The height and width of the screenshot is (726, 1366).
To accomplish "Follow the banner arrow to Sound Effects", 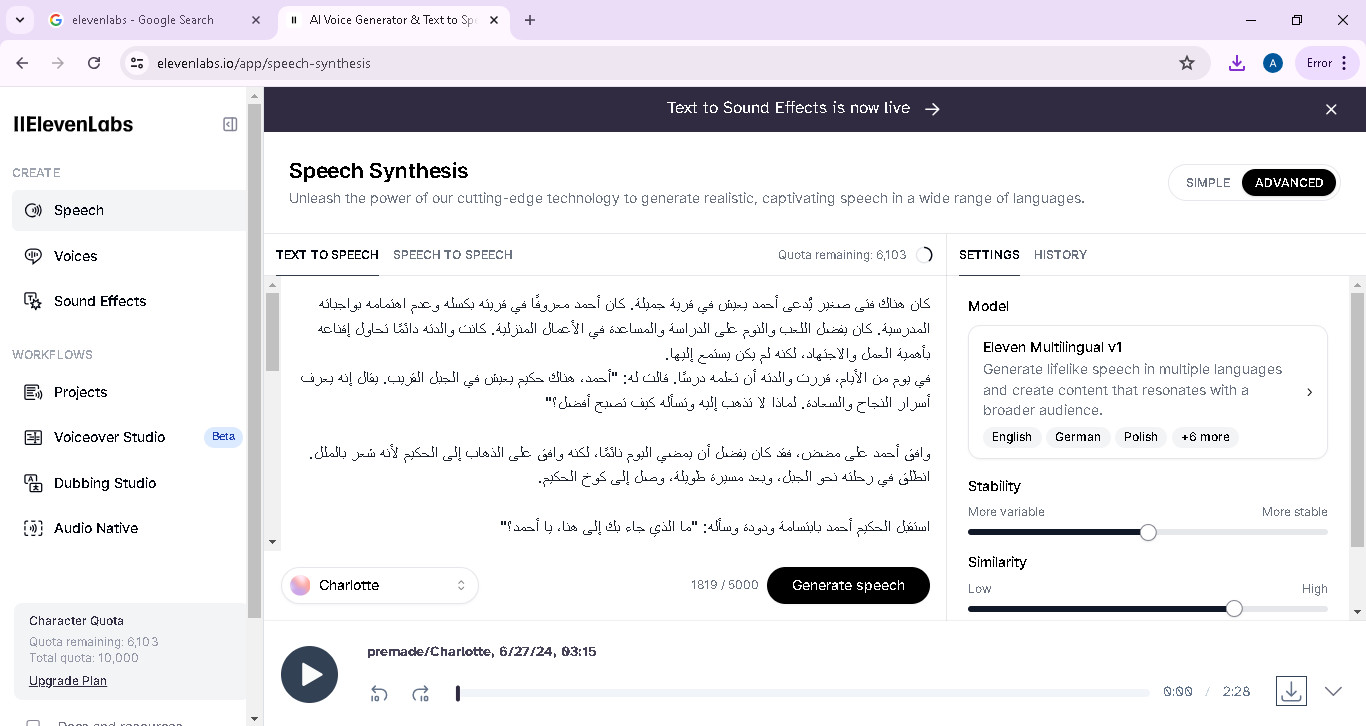I will tap(932, 109).
